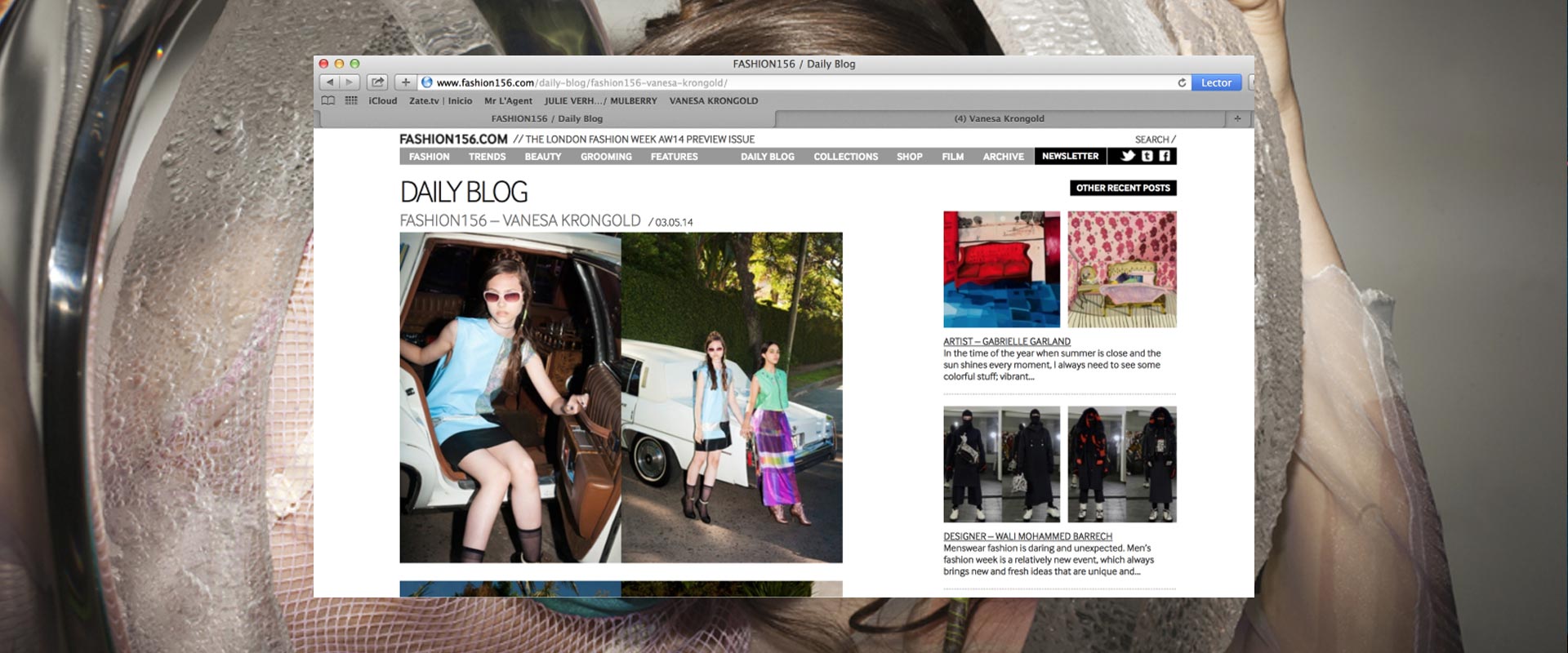This screenshot has width=1568, height=653.
Task: Open the Mr L'Agent bookmark
Action: tap(508, 101)
